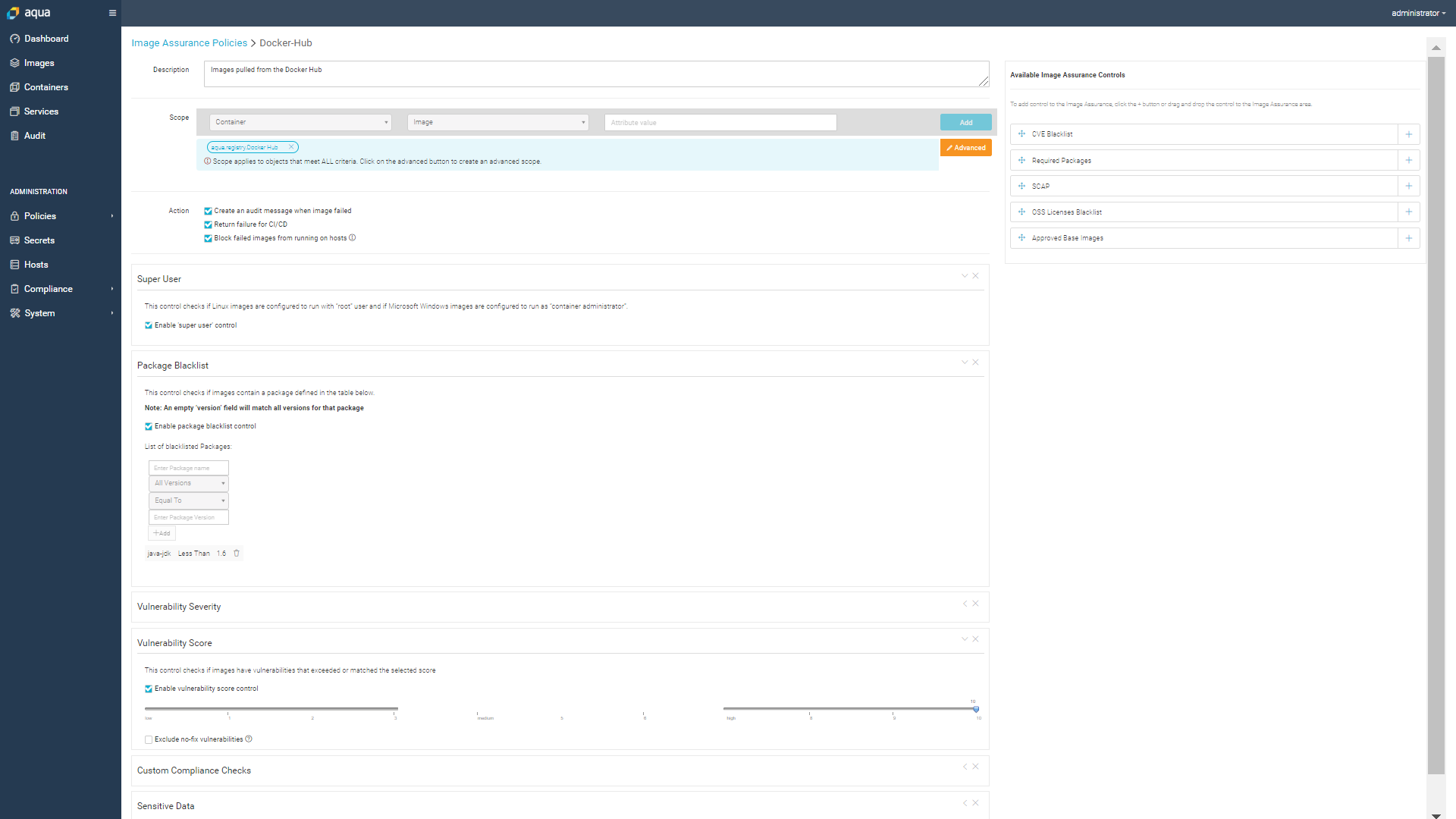Toggle Block failed images from running checkbox
The height and width of the screenshot is (819, 1456).
[208, 239]
